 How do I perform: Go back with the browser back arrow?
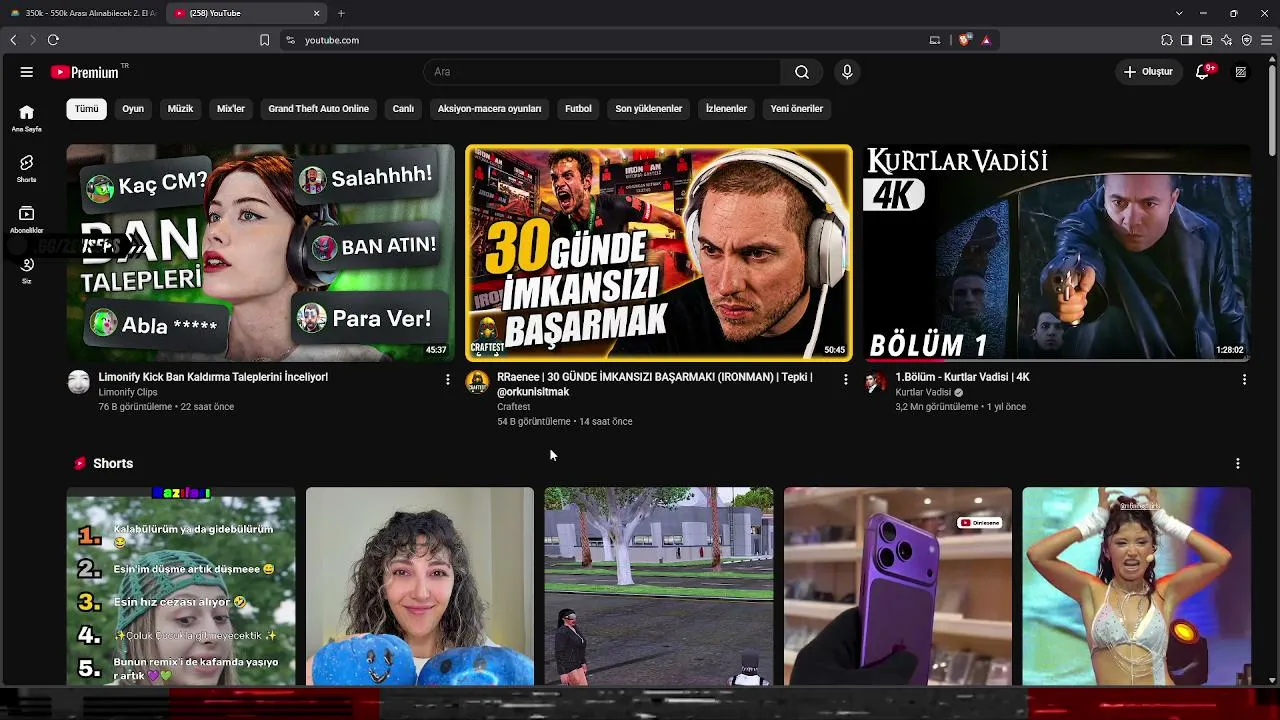pyautogui.click(x=13, y=40)
